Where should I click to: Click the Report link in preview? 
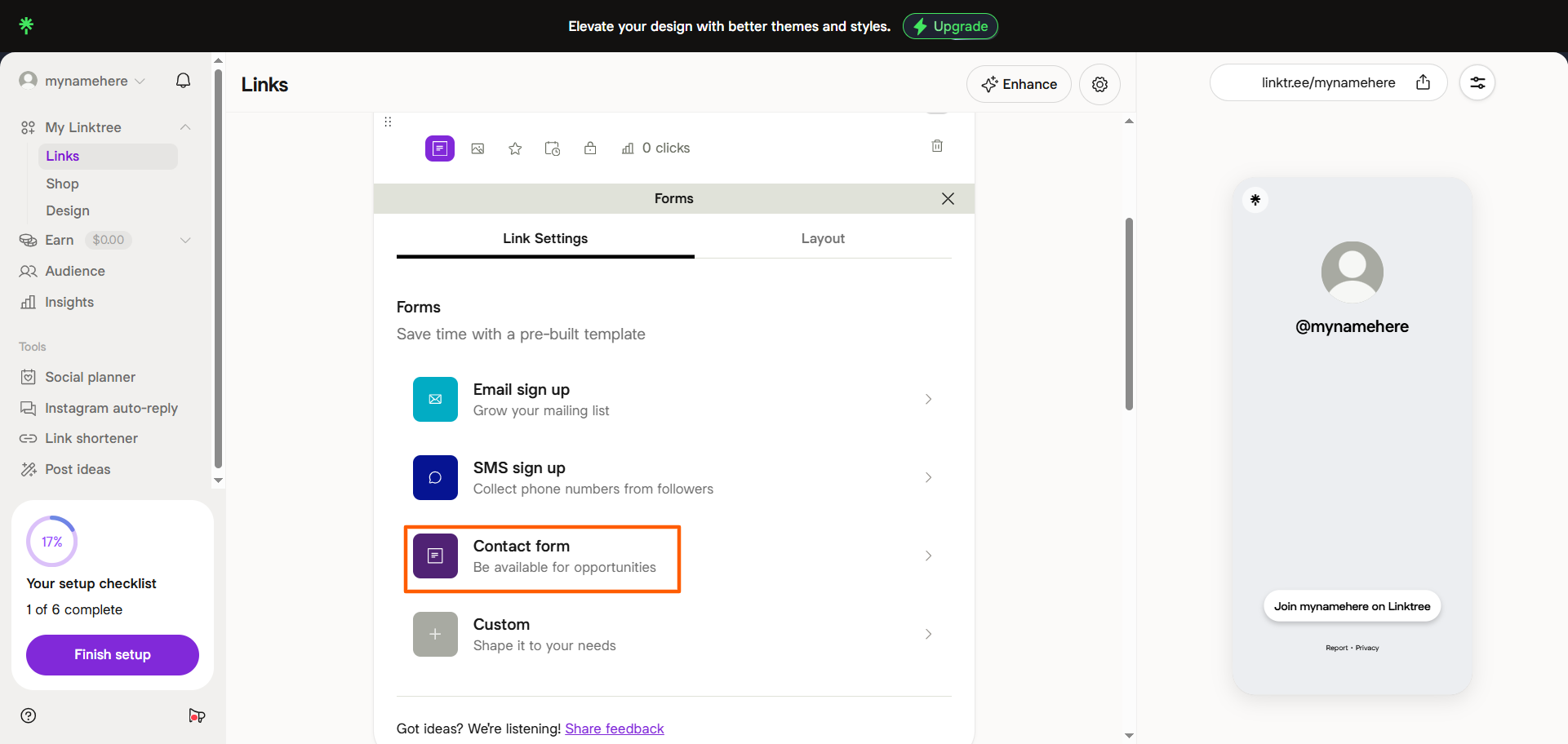coord(1336,648)
